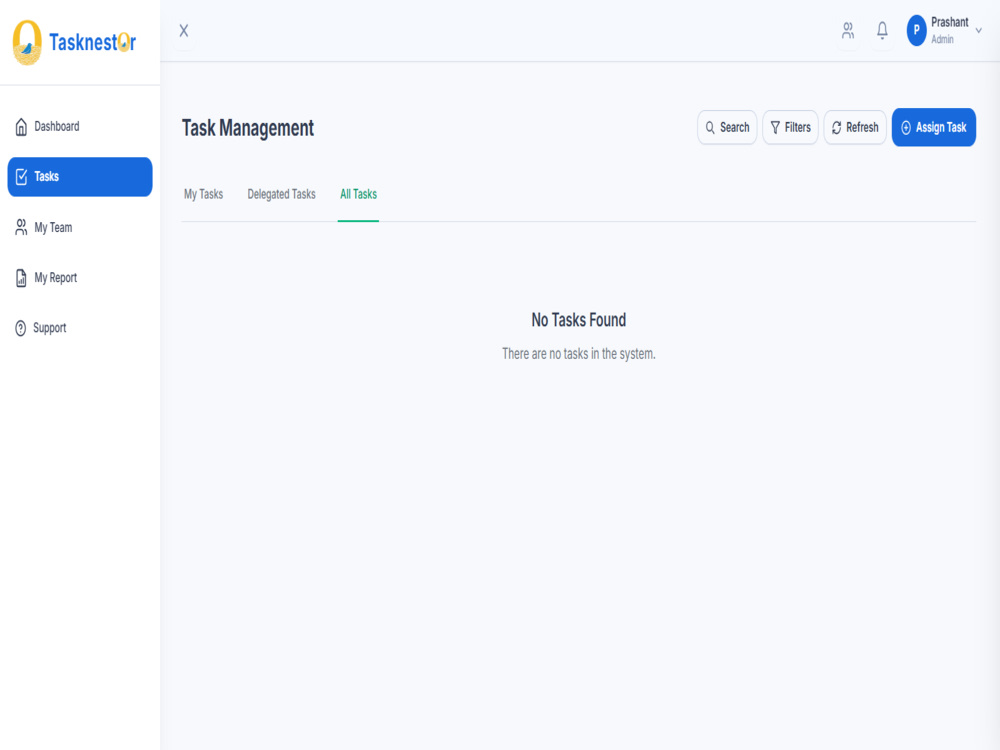Open the team members icon in header
Viewport: 1000px width, 750px height.
tap(848, 31)
